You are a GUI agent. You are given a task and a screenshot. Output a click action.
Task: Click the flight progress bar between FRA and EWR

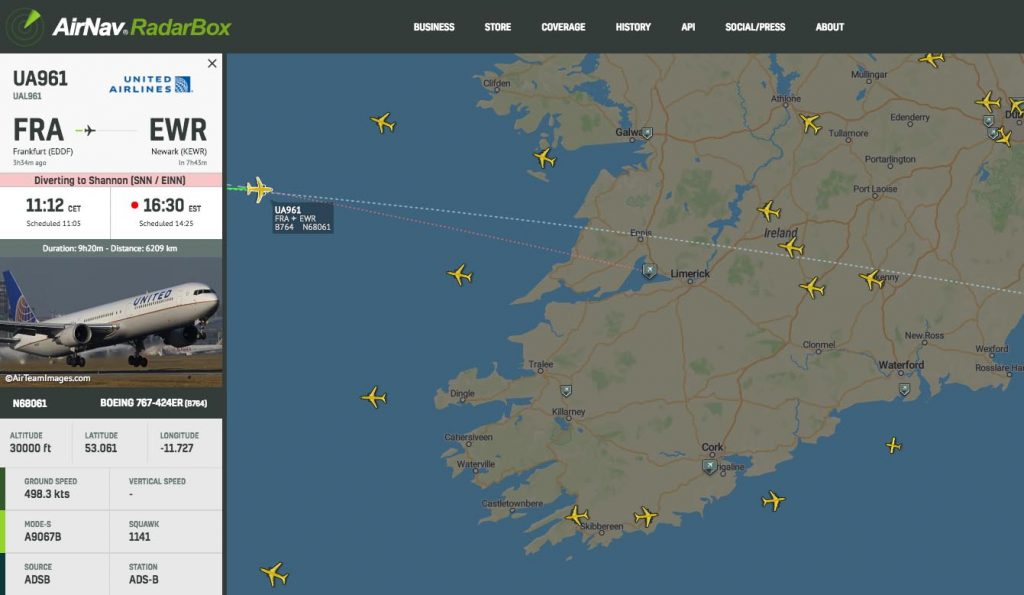pos(106,131)
